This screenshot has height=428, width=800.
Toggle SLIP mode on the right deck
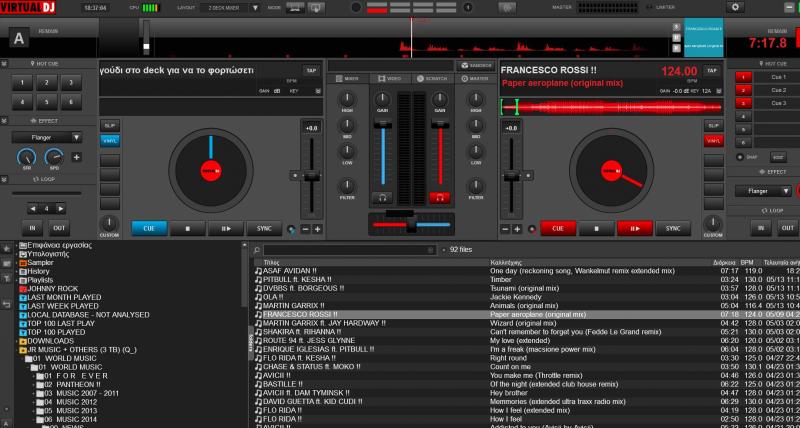(713, 125)
